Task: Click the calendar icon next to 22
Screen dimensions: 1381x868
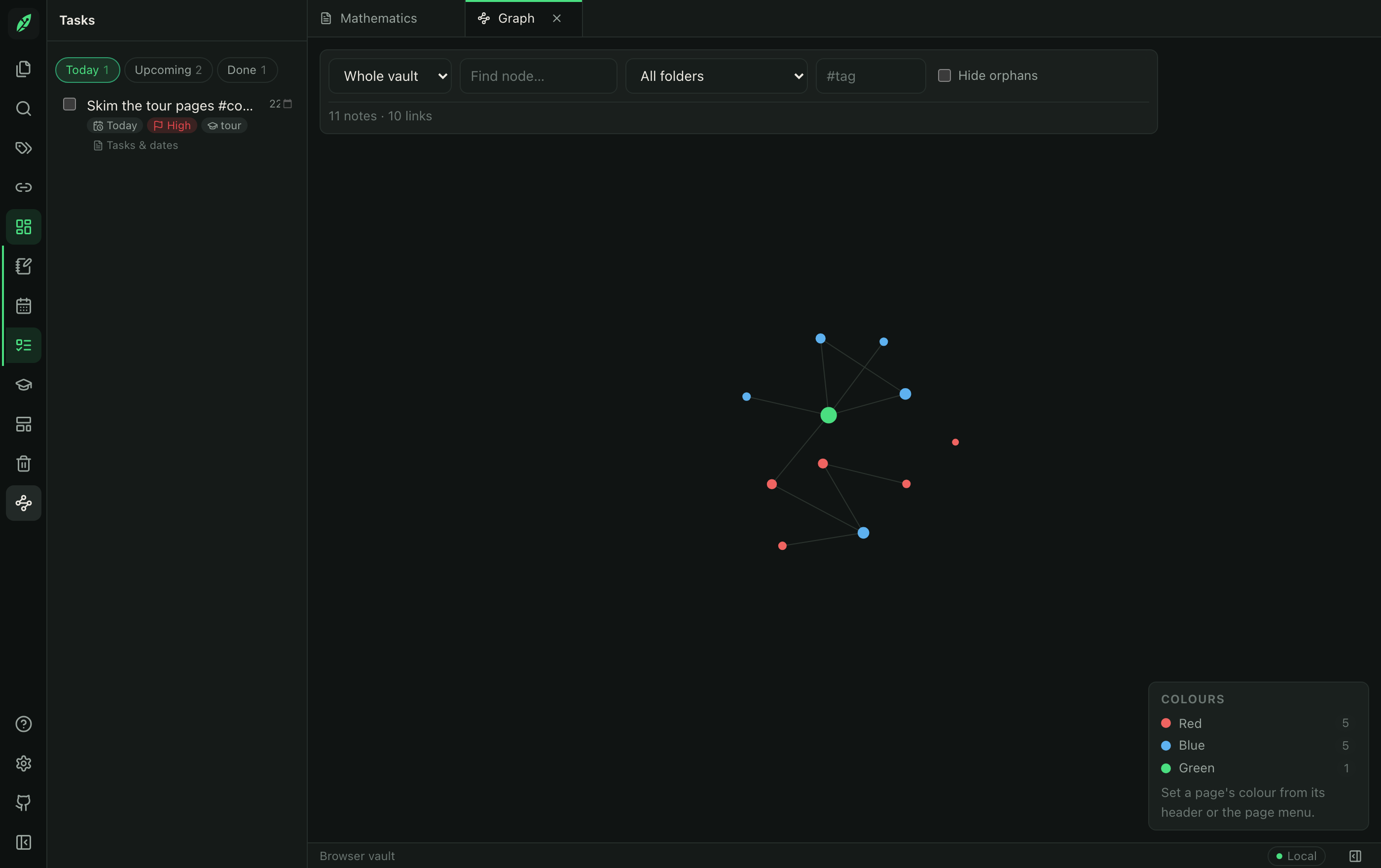Action: click(x=288, y=104)
